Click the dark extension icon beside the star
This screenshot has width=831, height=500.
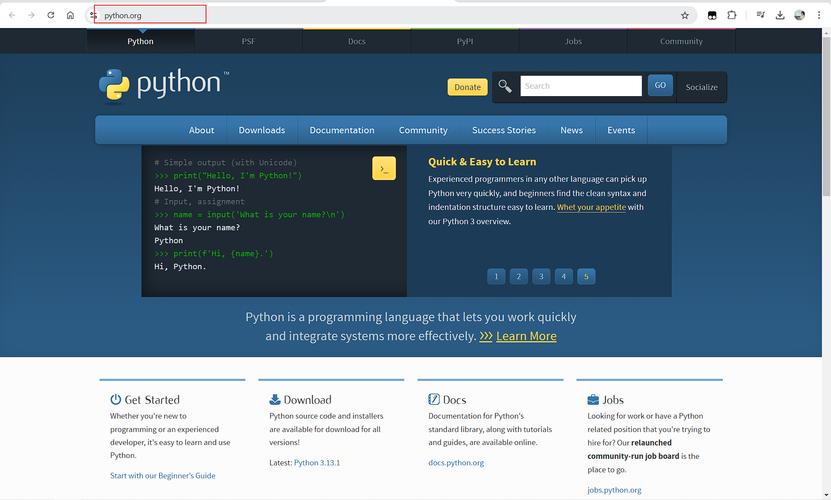pyautogui.click(x=712, y=15)
